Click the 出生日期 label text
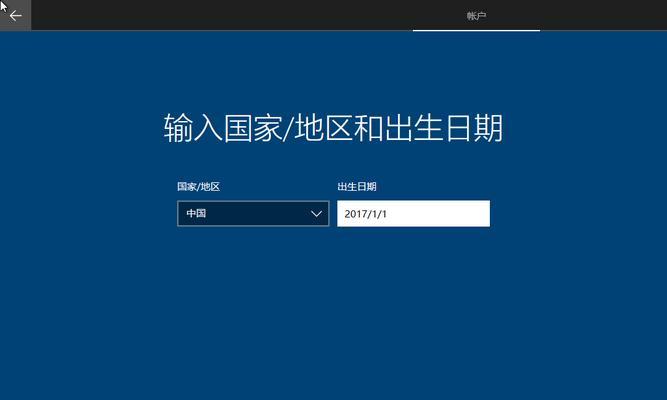Image resolution: width=667 pixels, height=400 pixels. (x=356, y=186)
